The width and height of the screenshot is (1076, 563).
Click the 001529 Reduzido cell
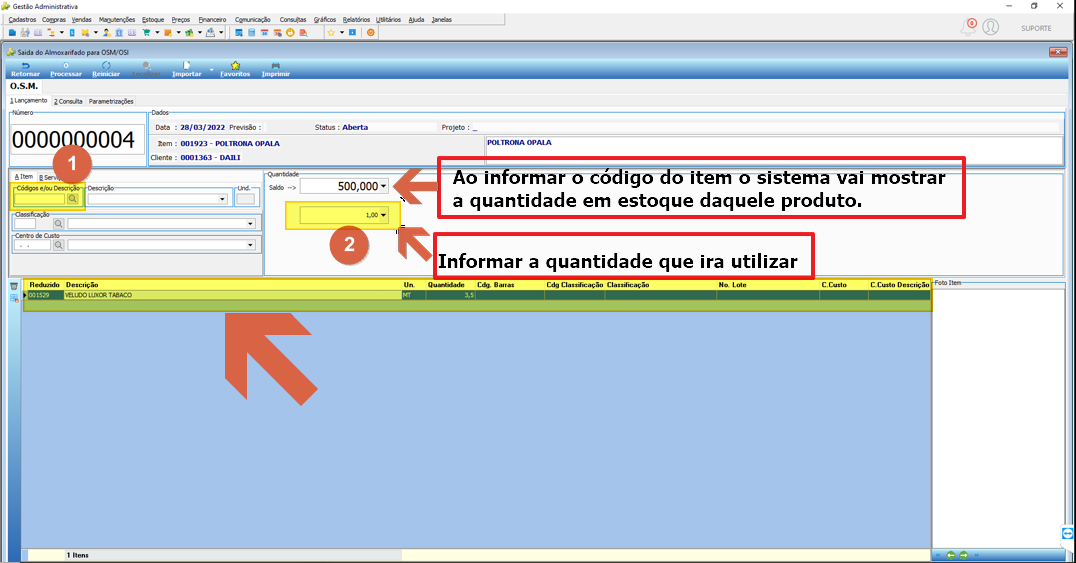click(x=44, y=295)
